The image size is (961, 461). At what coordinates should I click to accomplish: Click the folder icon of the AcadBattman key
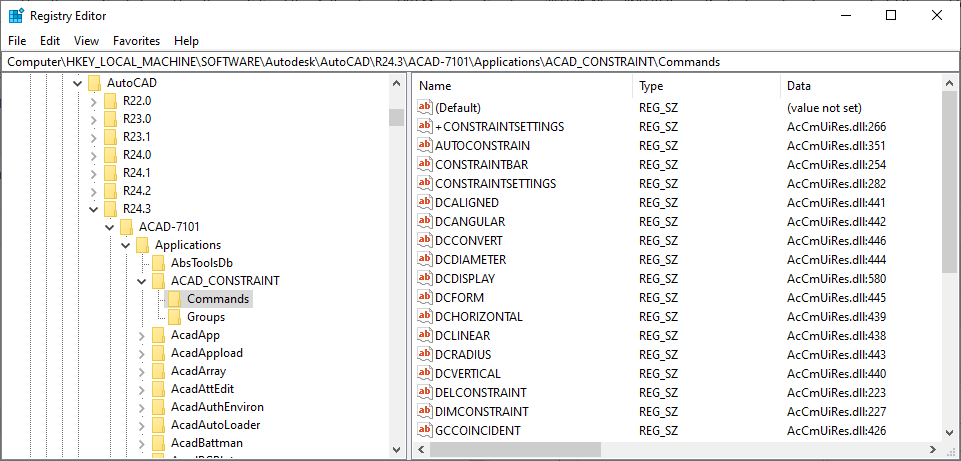click(159, 443)
